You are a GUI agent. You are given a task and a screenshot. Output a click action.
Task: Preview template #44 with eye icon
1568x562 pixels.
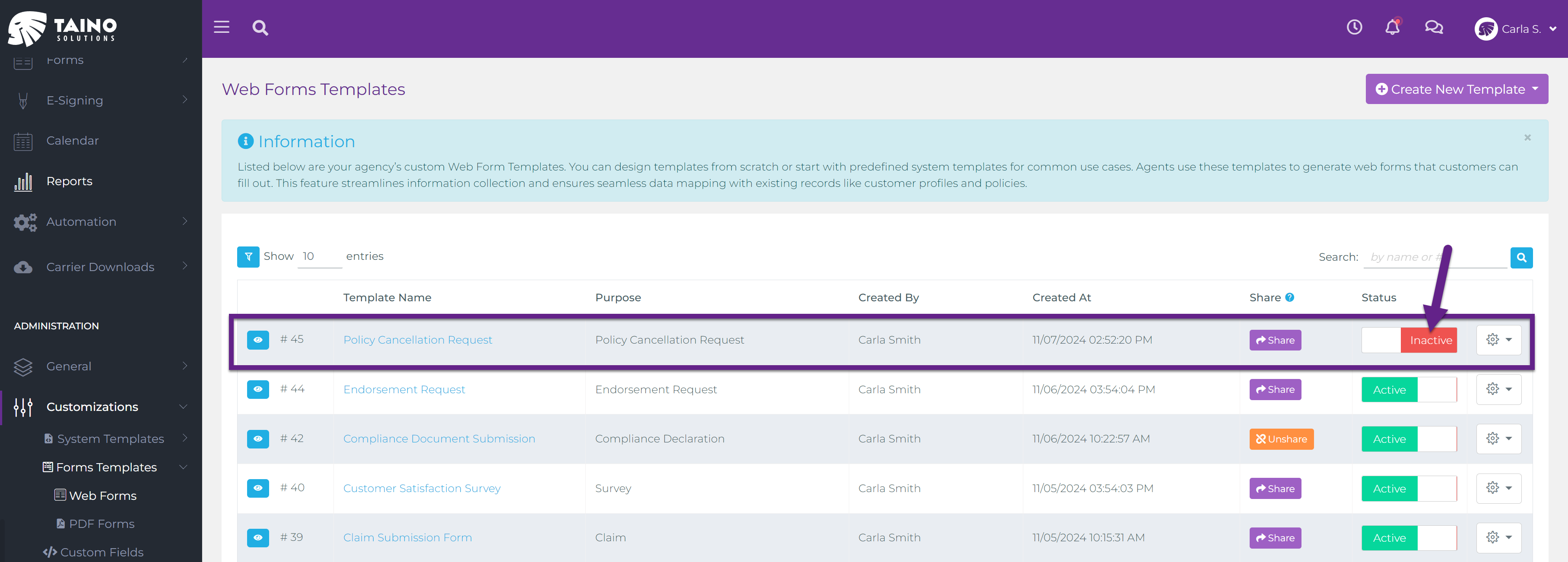pyautogui.click(x=258, y=389)
